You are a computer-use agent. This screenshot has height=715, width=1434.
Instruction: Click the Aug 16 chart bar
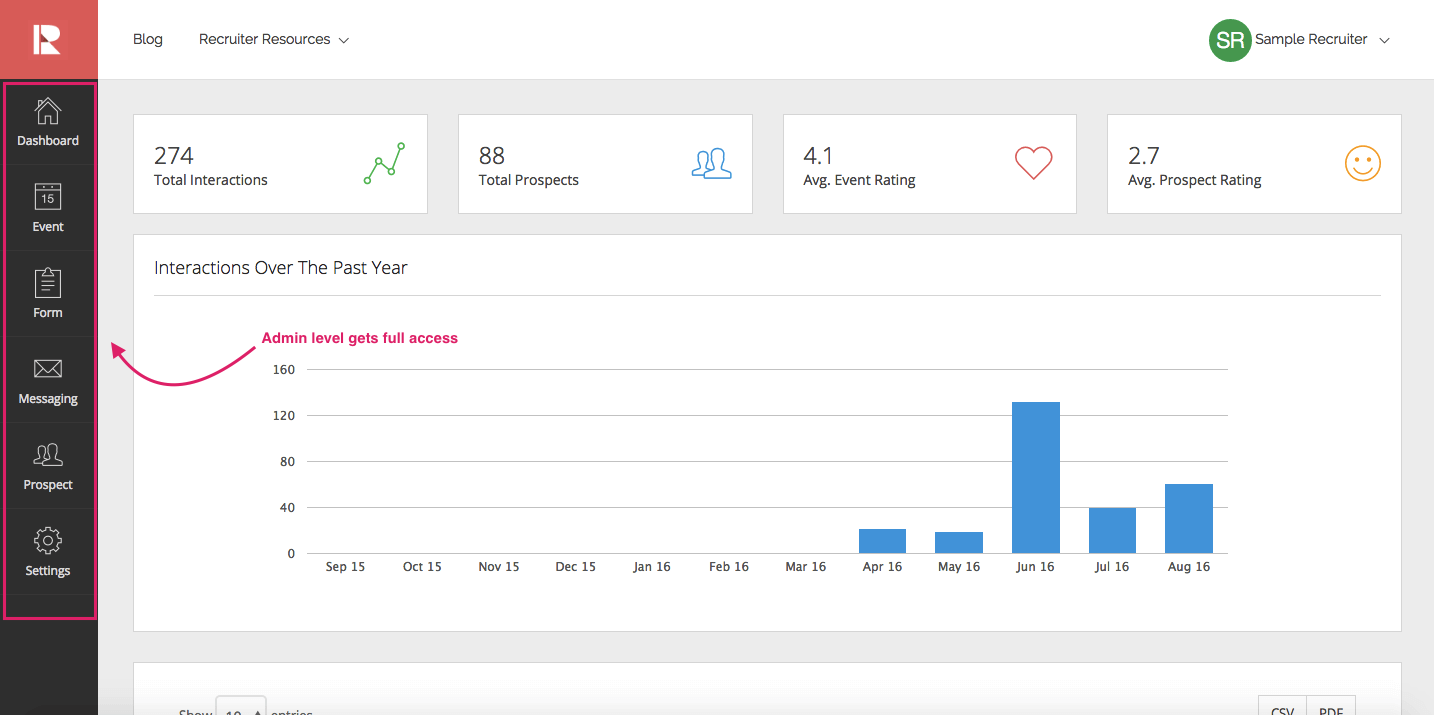pos(1188,518)
